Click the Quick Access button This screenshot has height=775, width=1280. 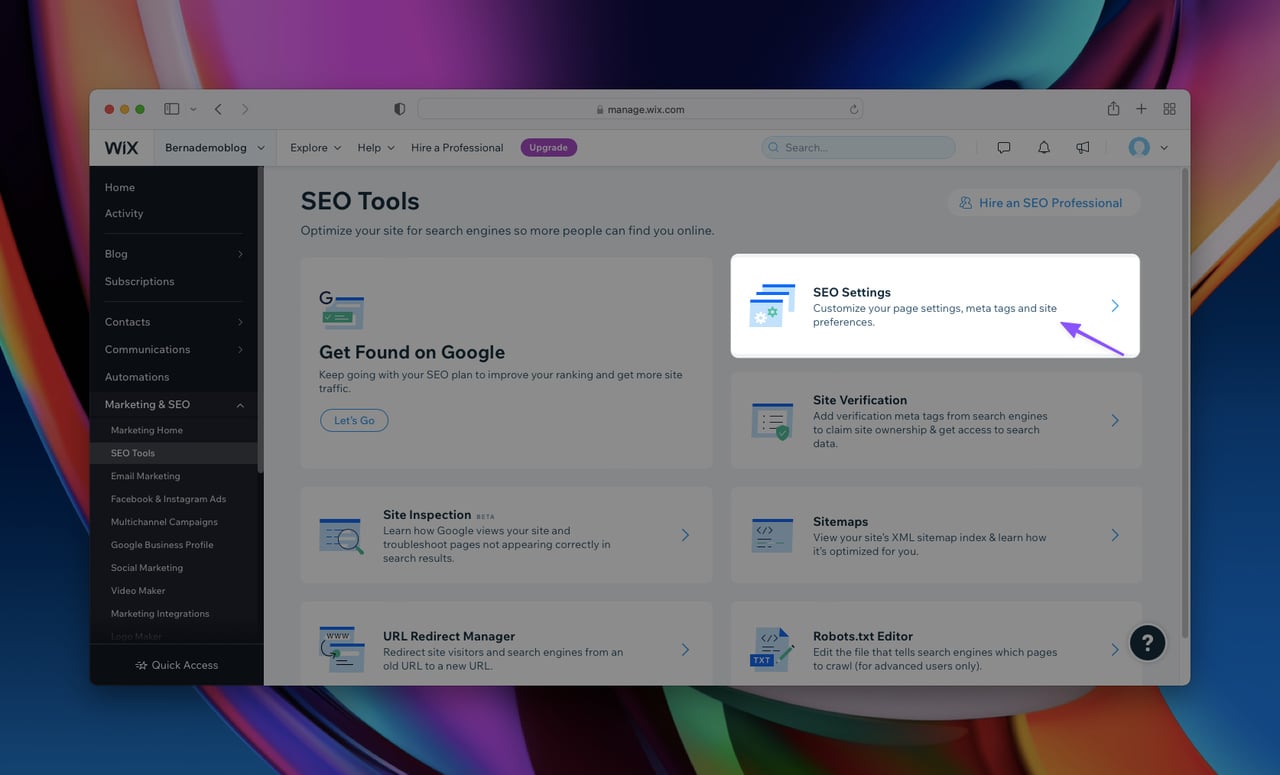click(x=176, y=665)
